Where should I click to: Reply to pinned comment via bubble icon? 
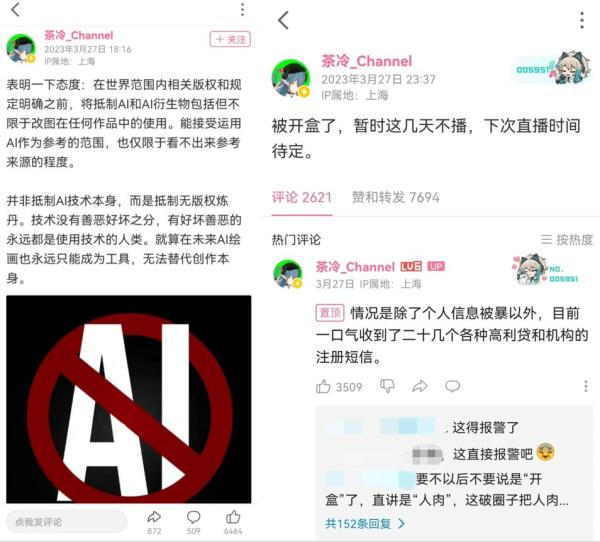(x=452, y=386)
